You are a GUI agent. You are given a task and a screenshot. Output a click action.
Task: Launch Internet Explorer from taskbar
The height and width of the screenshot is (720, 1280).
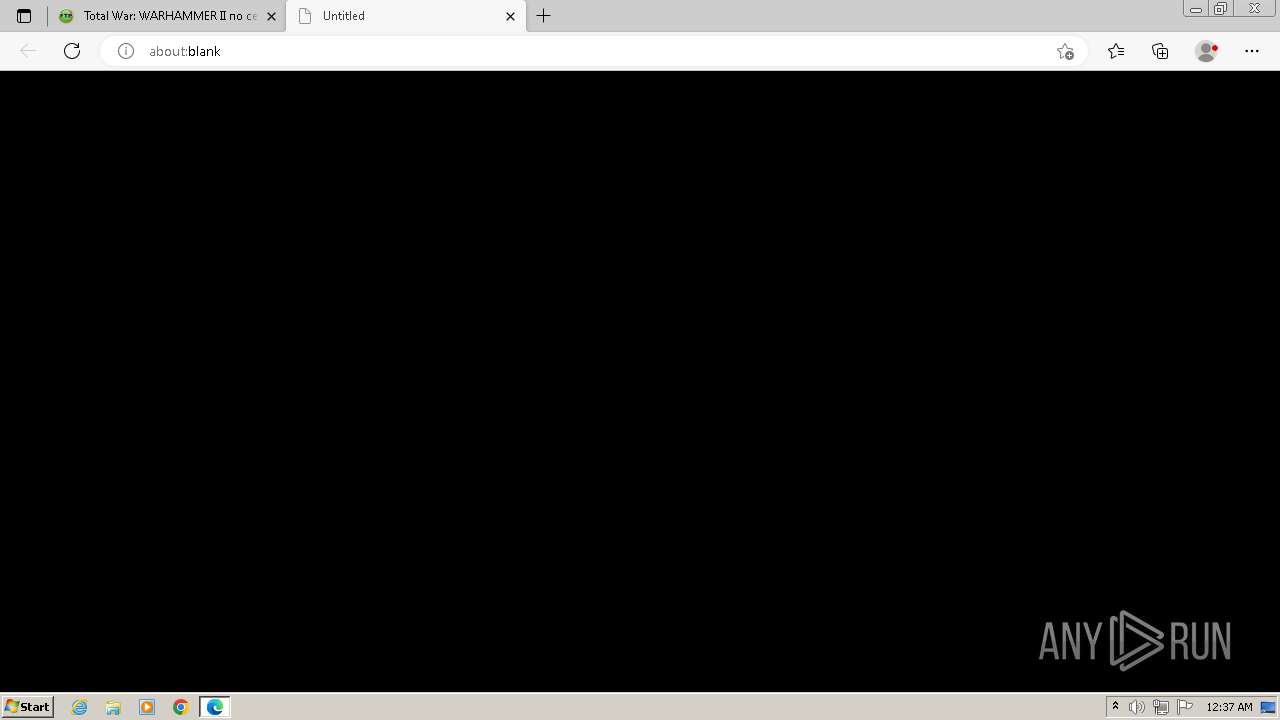(80, 707)
